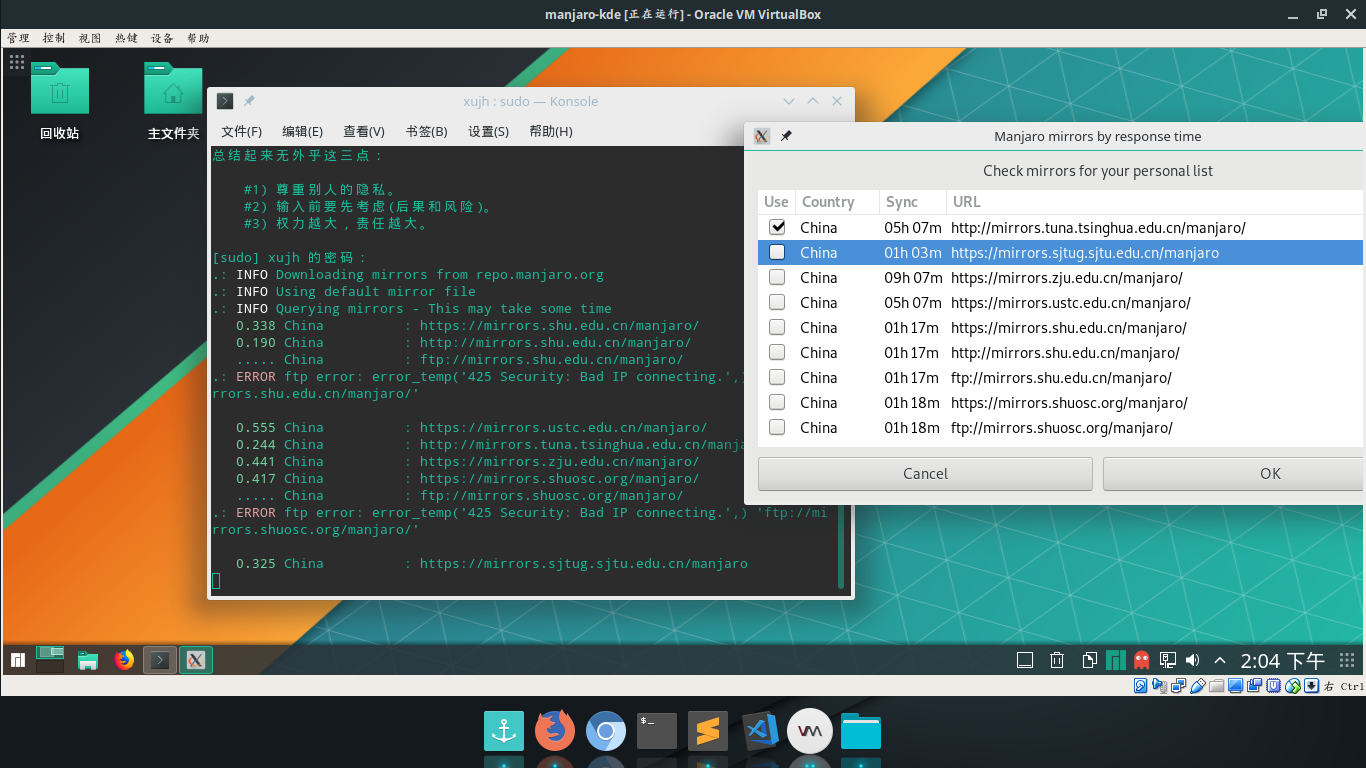Select checkbox for http://mirrors.shu.edu.cn/manjaro/
The image size is (1366, 768).
tap(777, 352)
